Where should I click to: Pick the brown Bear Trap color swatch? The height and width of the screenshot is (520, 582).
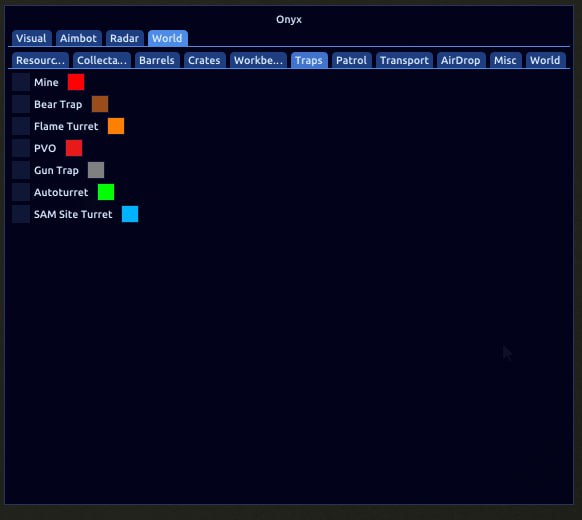(100, 104)
